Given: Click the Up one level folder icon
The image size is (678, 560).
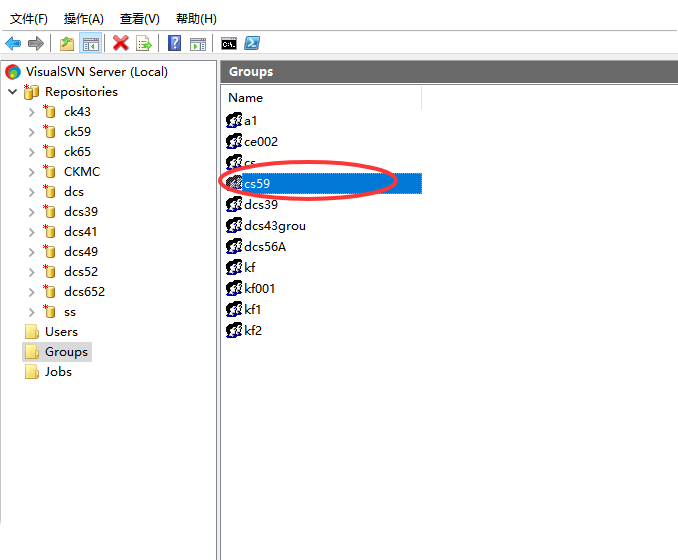Looking at the screenshot, I should coord(67,44).
